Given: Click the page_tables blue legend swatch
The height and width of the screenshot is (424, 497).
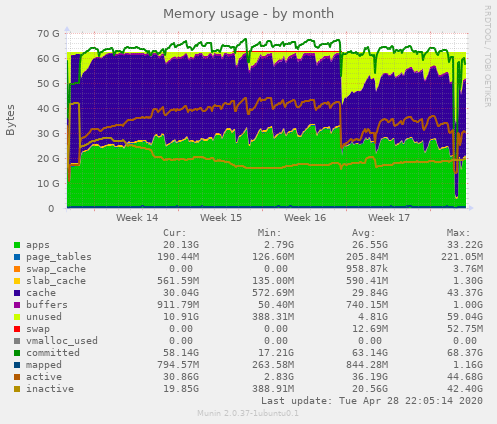Looking at the screenshot, I should tap(17, 257).
